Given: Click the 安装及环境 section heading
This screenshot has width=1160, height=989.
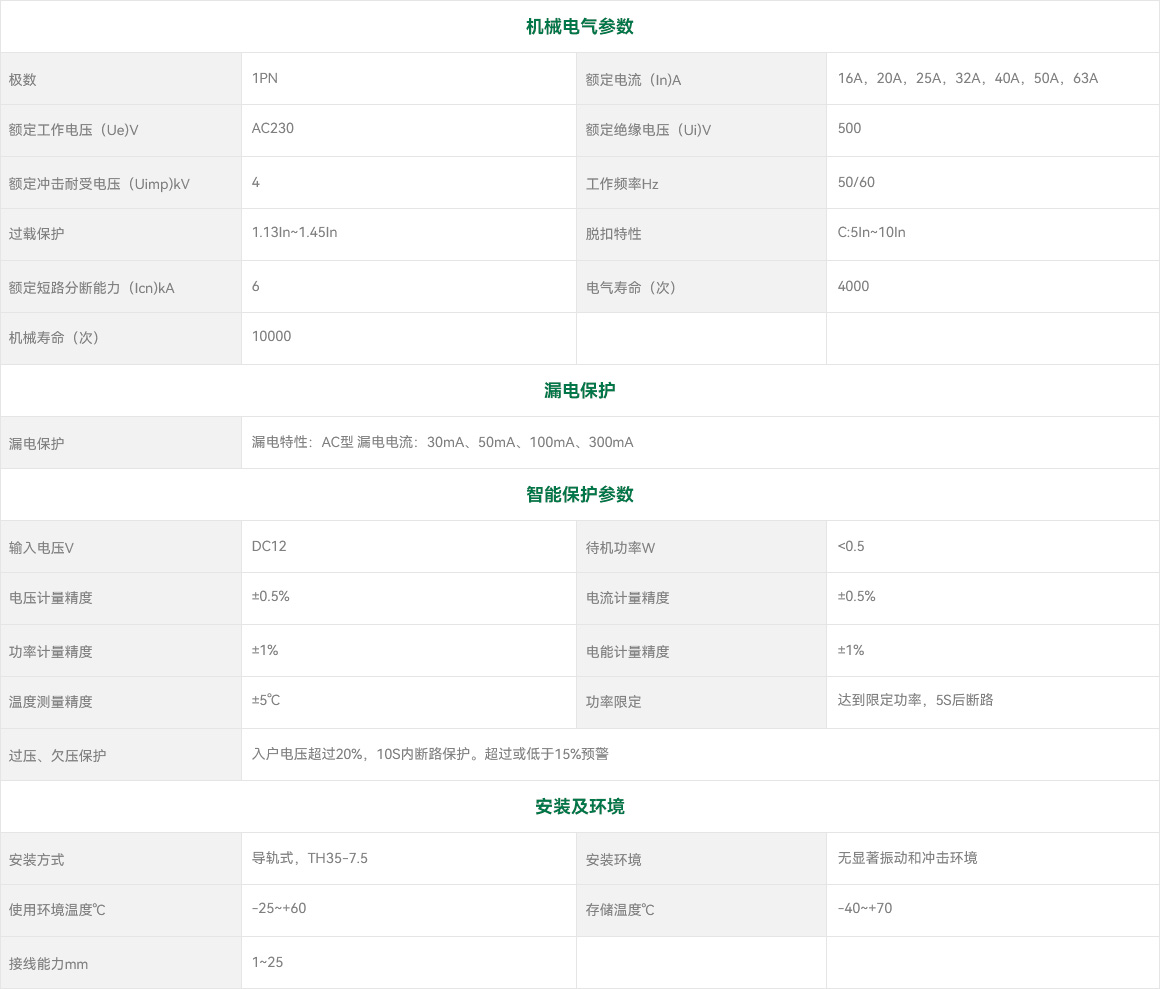Looking at the screenshot, I should coord(580,807).
